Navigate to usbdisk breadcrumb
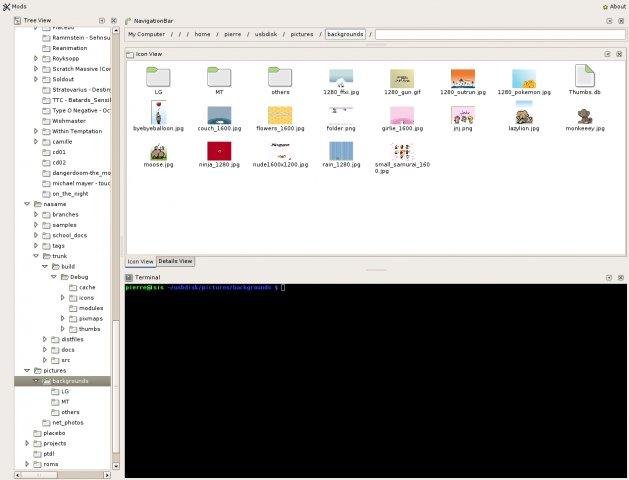Image resolution: width=629 pixels, height=480 pixels. (266, 34)
